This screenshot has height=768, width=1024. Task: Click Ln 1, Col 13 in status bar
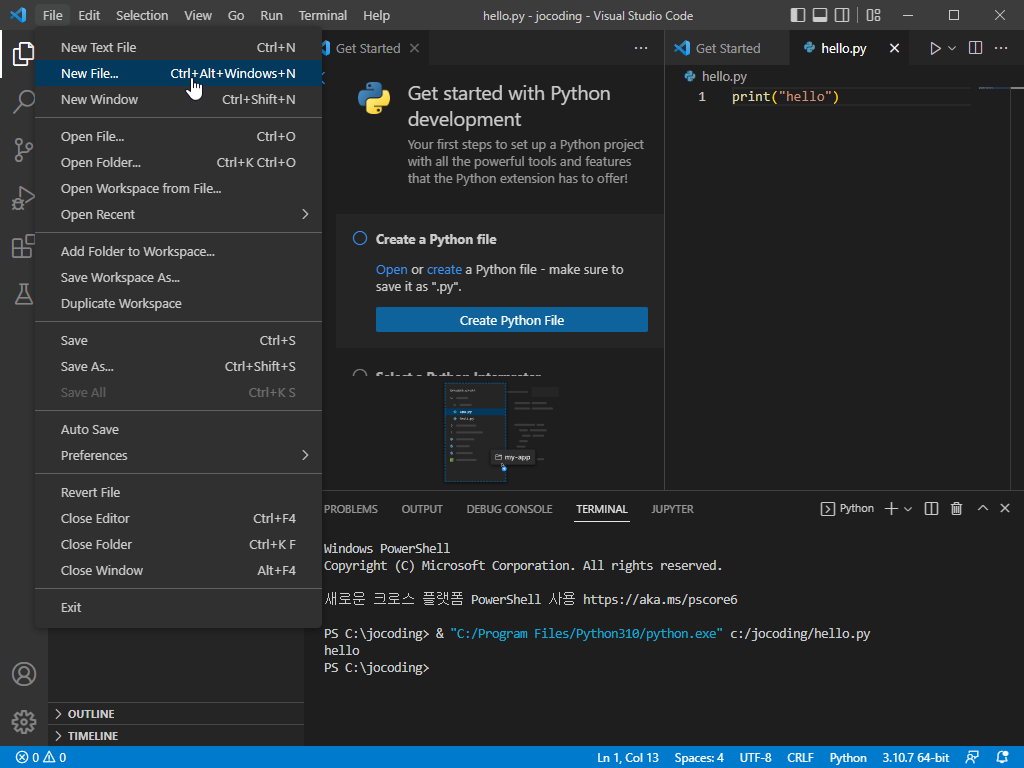(628, 758)
